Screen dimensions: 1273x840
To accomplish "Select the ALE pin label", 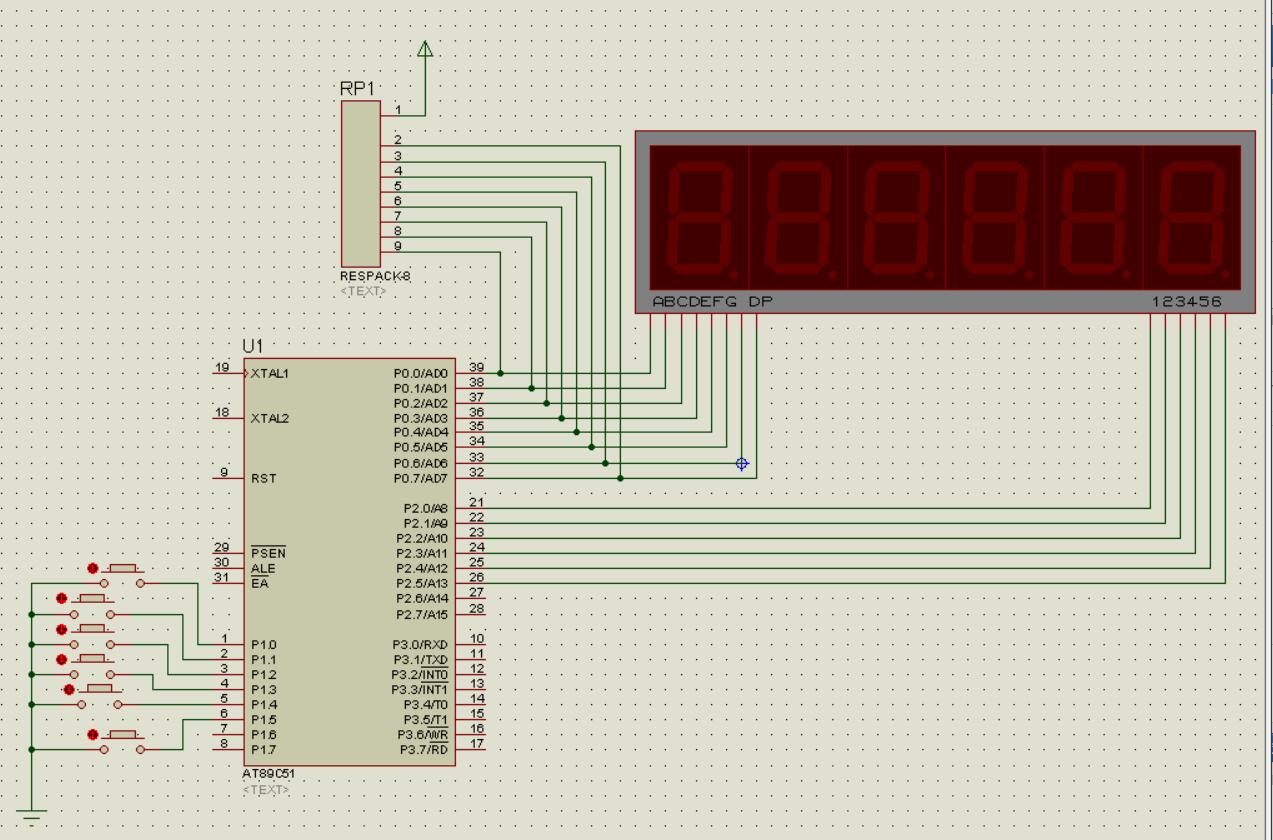I will click(x=262, y=568).
